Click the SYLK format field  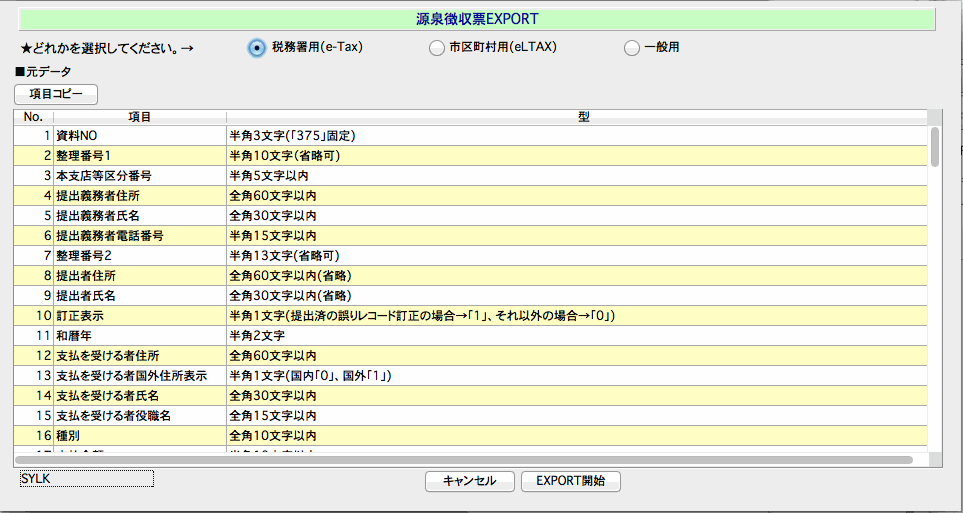click(x=86, y=479)
